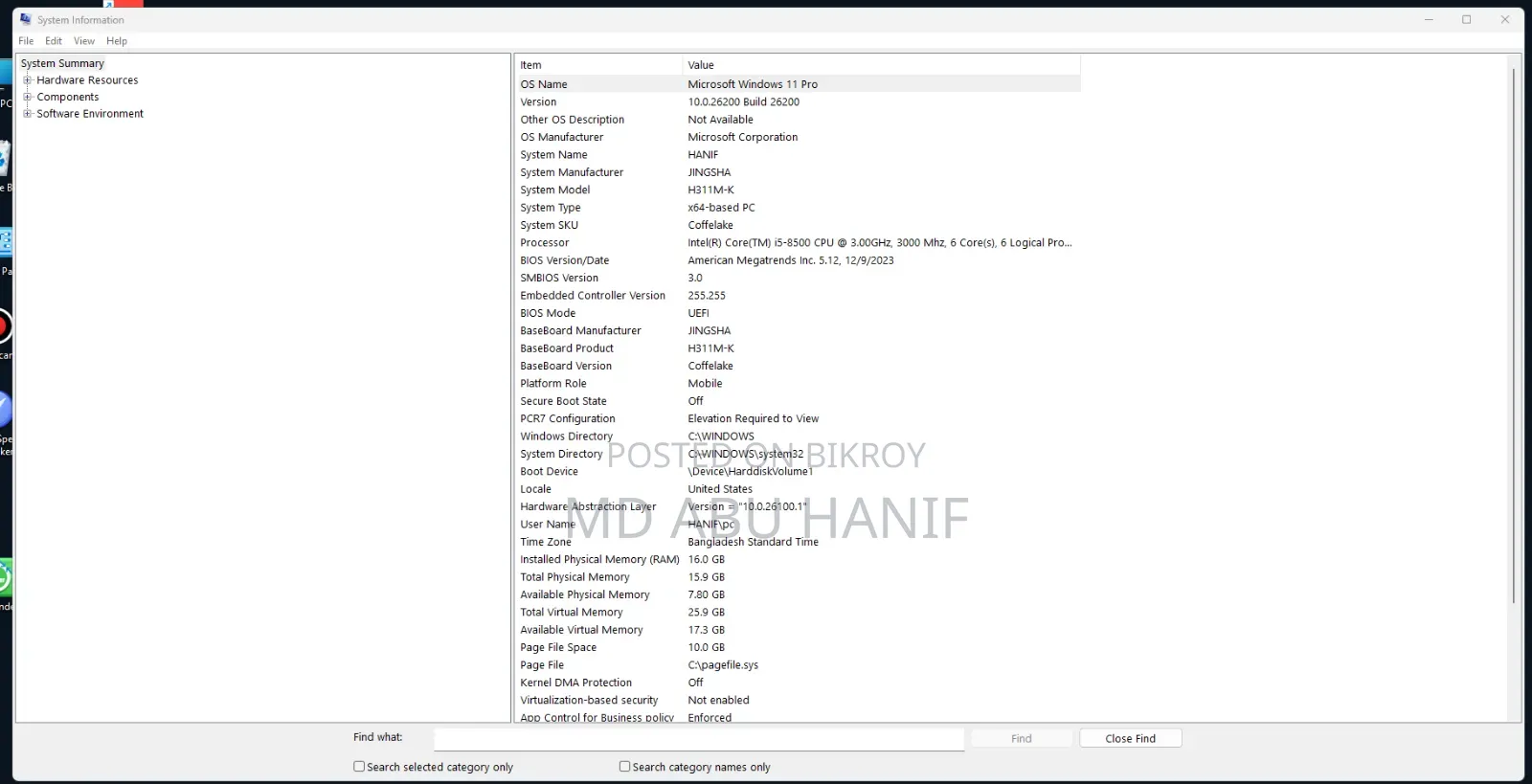Select Installed Physical Memory (RAM) row

pos(798,559)
